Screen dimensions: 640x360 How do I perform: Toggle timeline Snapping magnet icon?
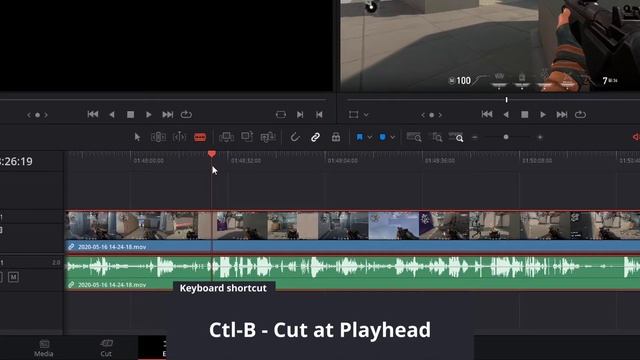[295, 137]
